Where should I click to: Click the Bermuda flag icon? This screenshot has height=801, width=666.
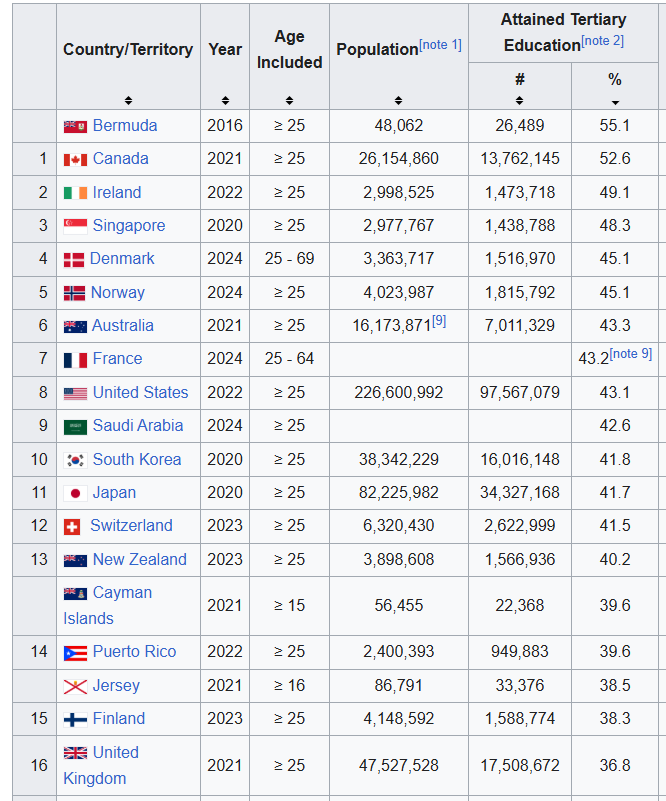pyautogui.click(x=75, y=126)
